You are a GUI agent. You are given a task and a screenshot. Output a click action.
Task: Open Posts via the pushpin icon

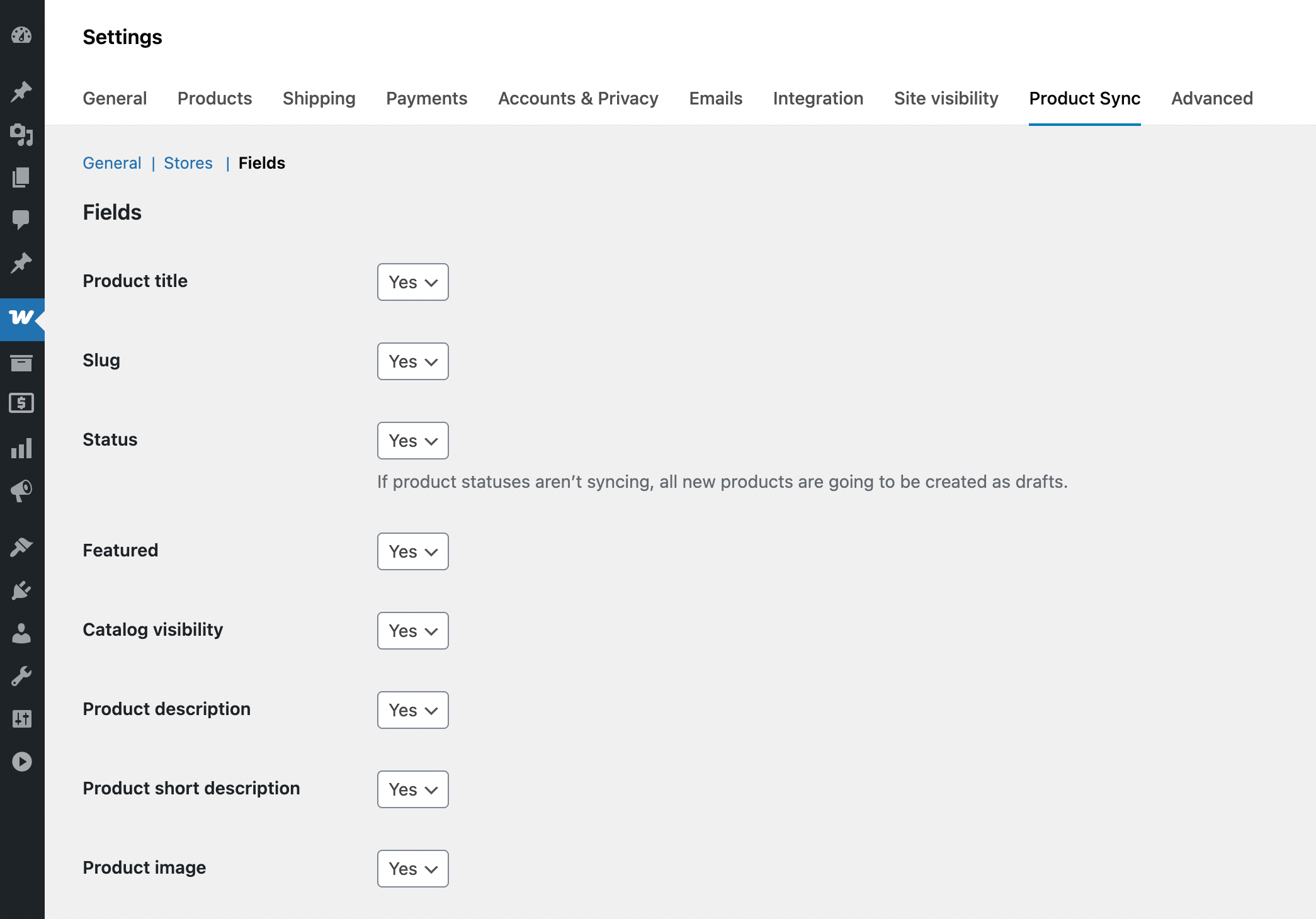[x=22, y=90]
